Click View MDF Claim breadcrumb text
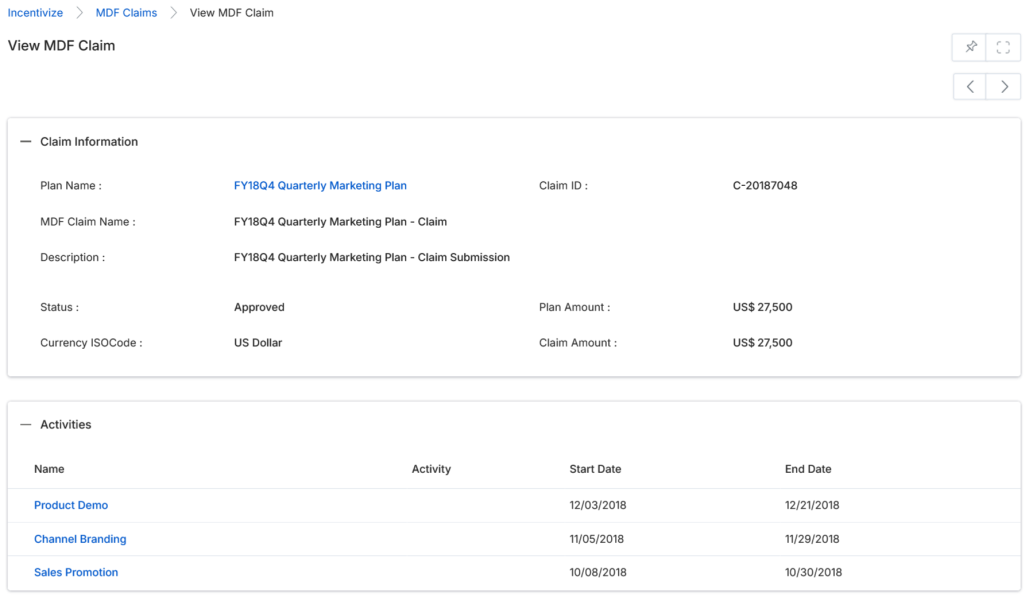The width and height of the screenshot is (1029, 601). 232,12
